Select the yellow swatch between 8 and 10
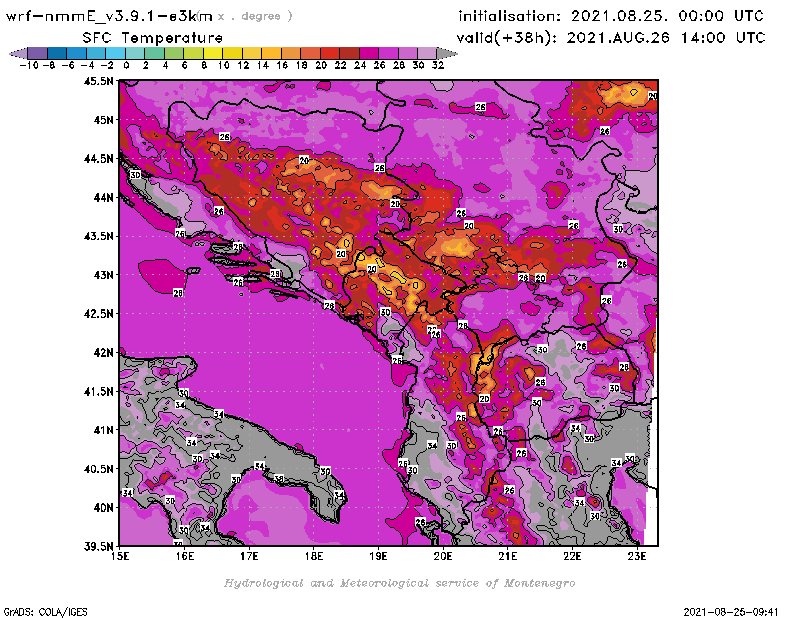800x618 pixels. (213, 53)
